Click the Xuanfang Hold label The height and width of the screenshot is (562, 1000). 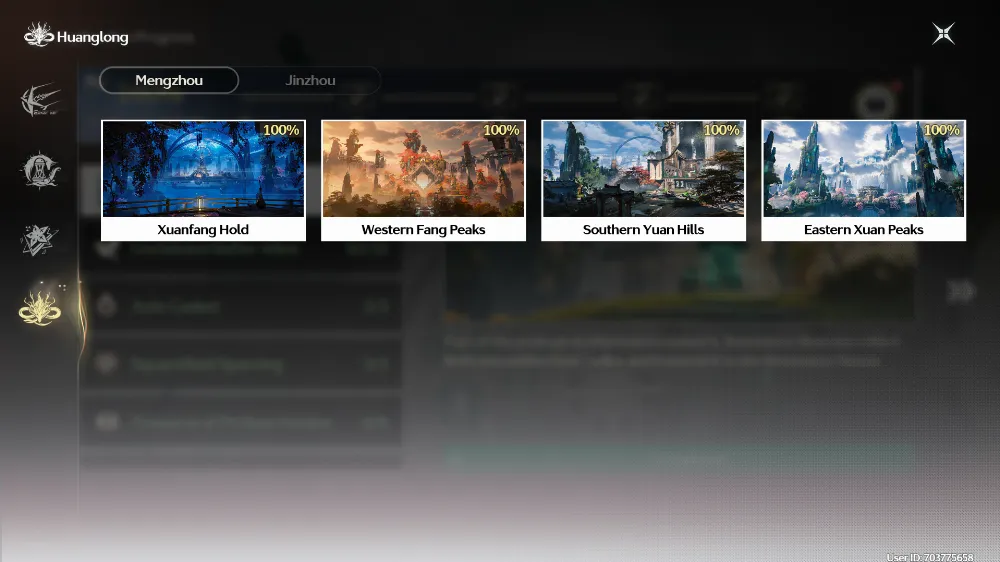[x=203, y=230]
